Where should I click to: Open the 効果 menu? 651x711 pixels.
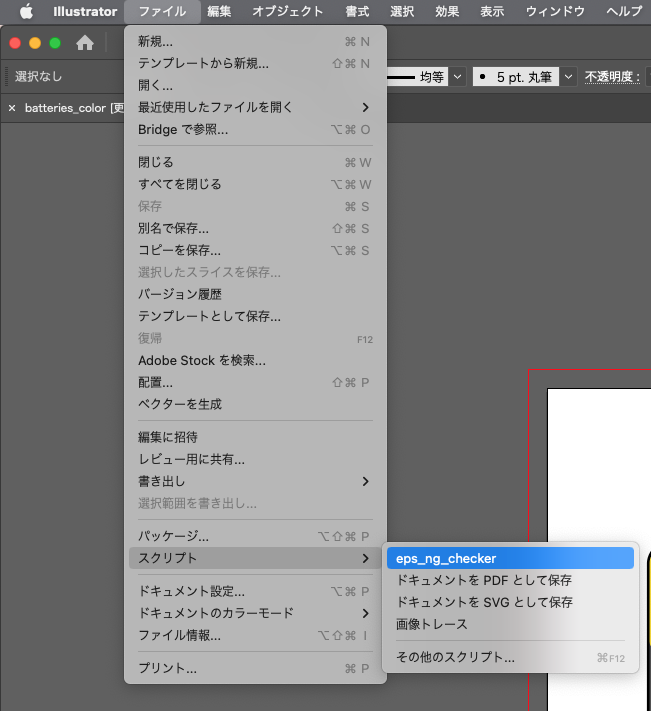click(447, 11)
